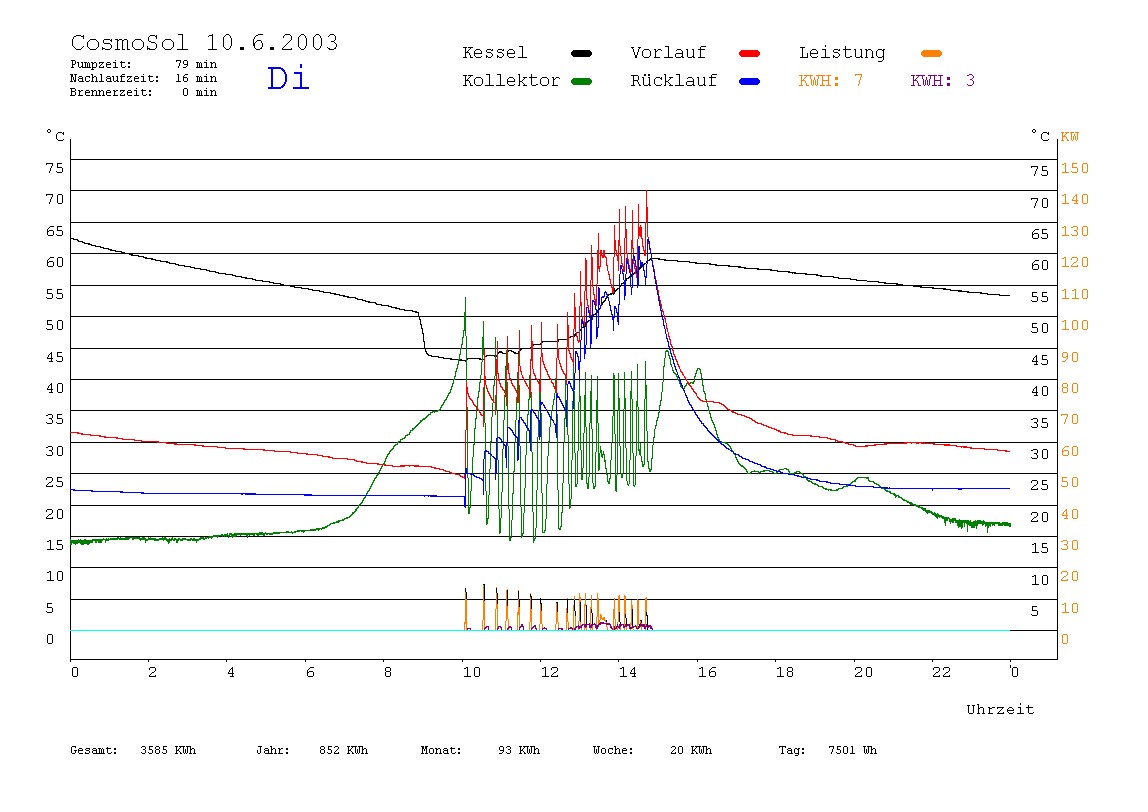Click the 'Kessel' legend label

[x=494, y=53]
